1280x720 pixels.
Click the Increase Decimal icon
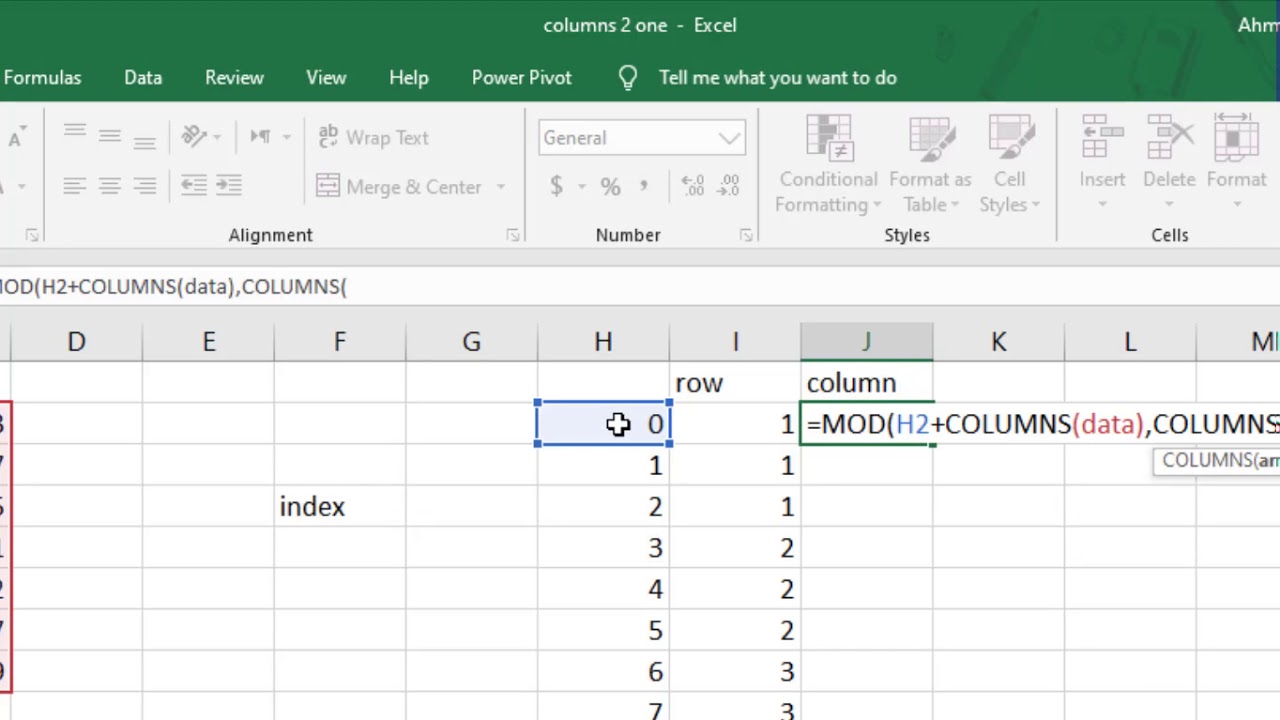[692, 186]
